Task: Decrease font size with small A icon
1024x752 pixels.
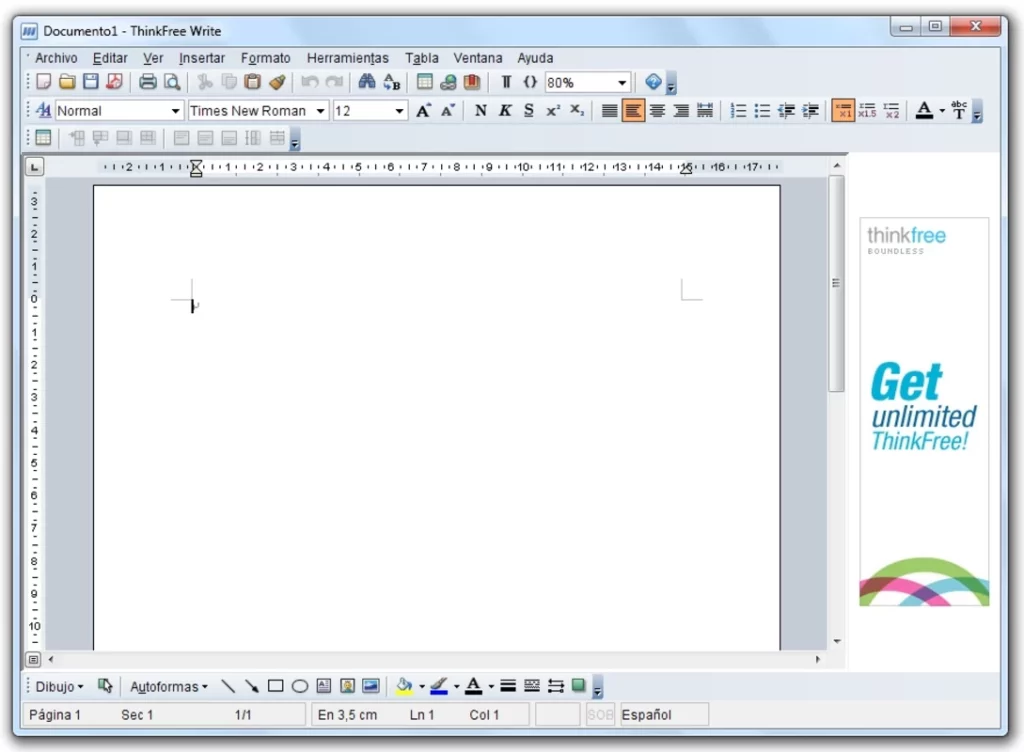Action: 447,111
